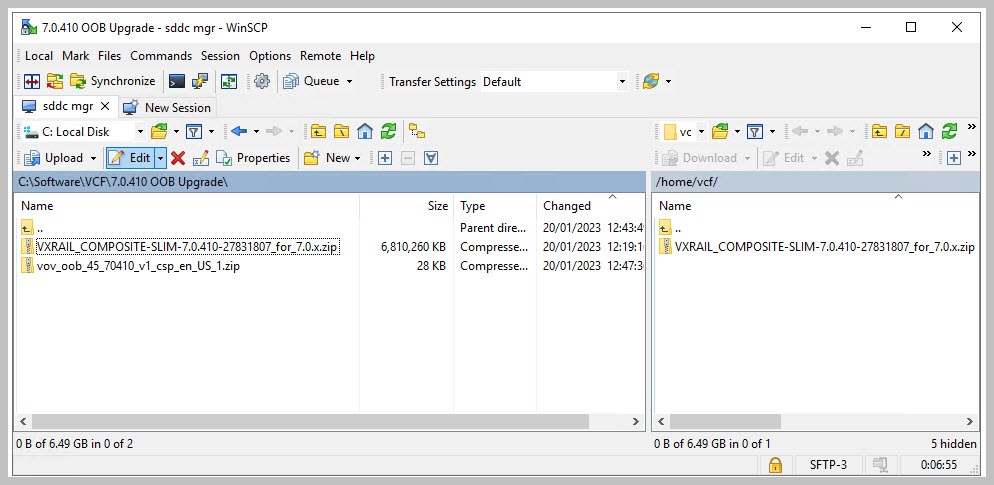Click remote panel Open Directory folder icon
Image resolution: width=994 pixels, height=485 pixels.
[x=720, y=132]
